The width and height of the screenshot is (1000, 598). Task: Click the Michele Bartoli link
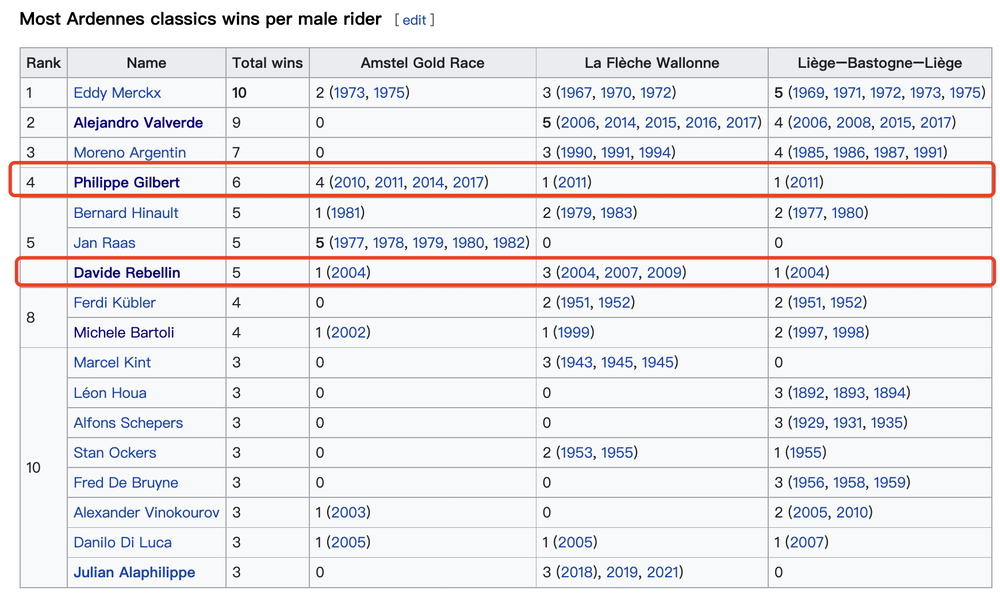pos(124,332)
